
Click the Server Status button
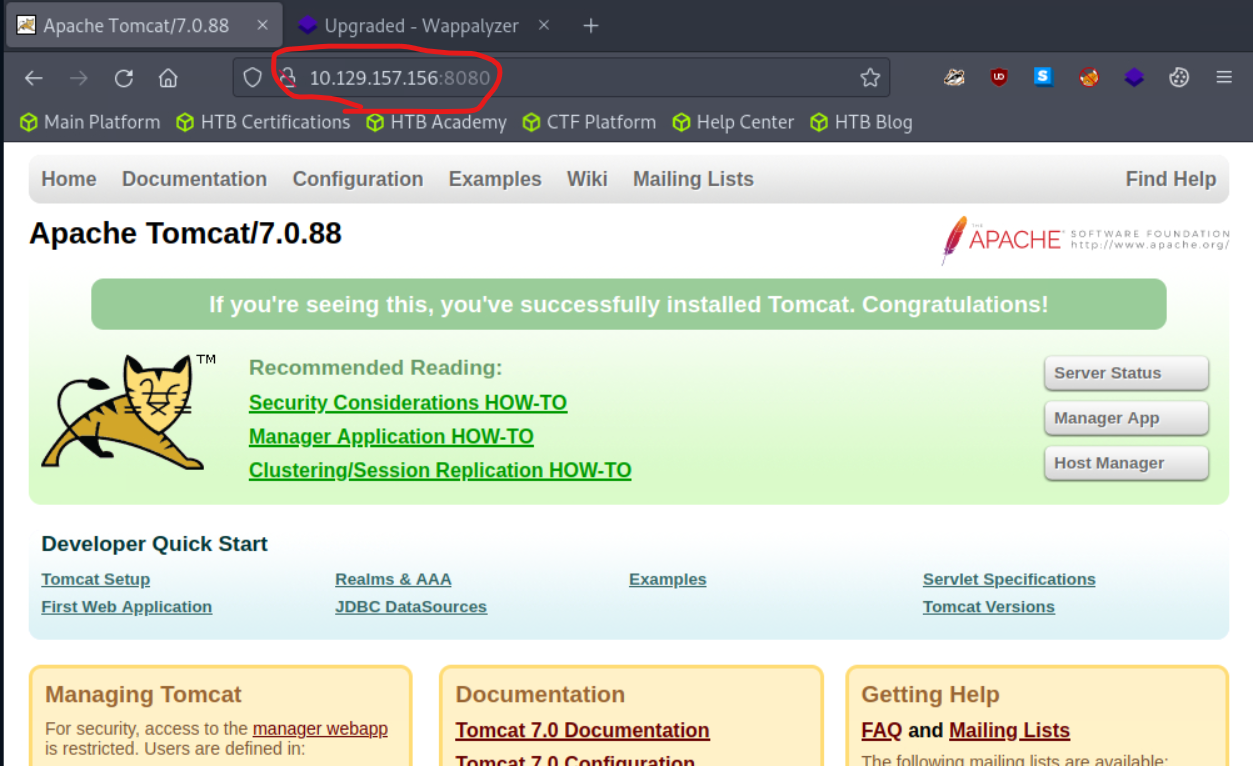click(1126, 373)
